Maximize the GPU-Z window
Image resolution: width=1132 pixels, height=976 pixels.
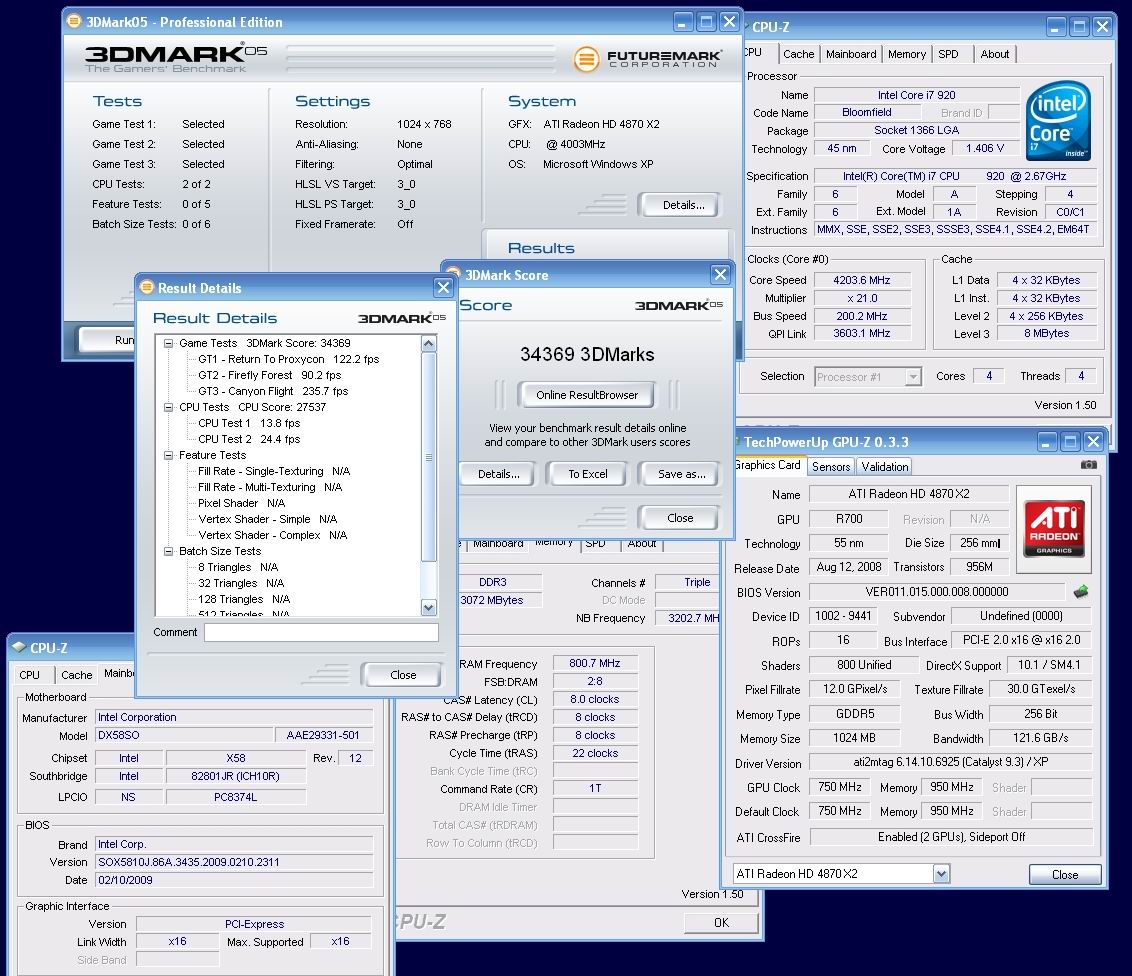[x=1071, y=441]
